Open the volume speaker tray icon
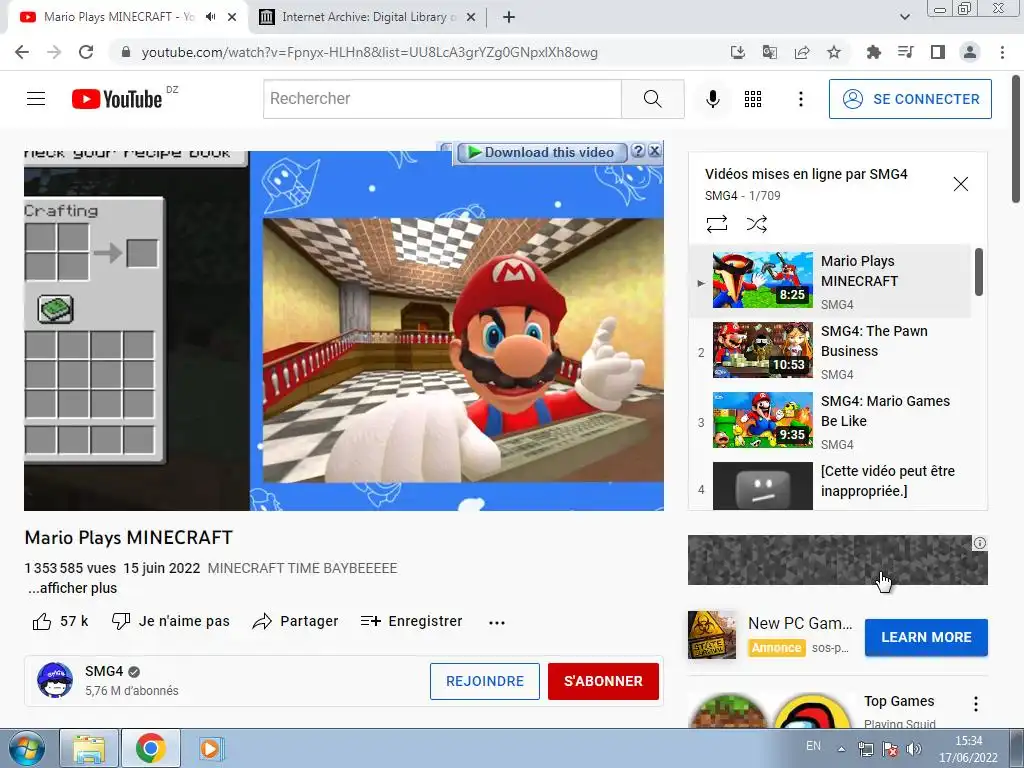The image size is (1024, 768). [914, 749]
